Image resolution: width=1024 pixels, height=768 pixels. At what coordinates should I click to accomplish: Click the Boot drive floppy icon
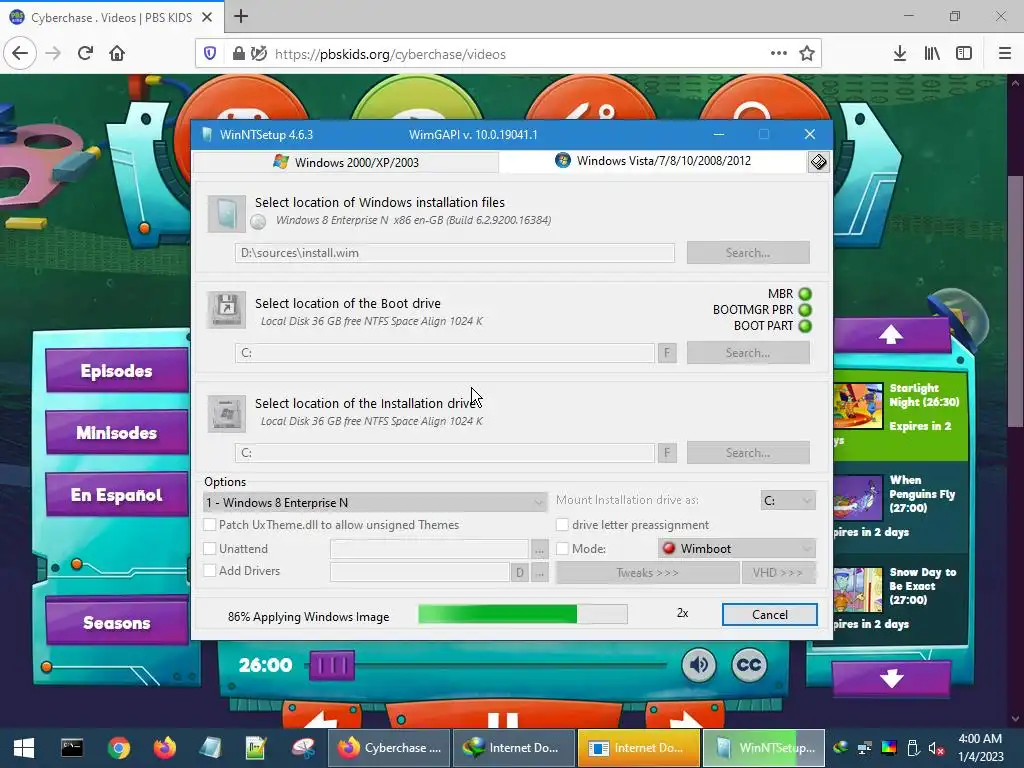click(x=227, y=310)
